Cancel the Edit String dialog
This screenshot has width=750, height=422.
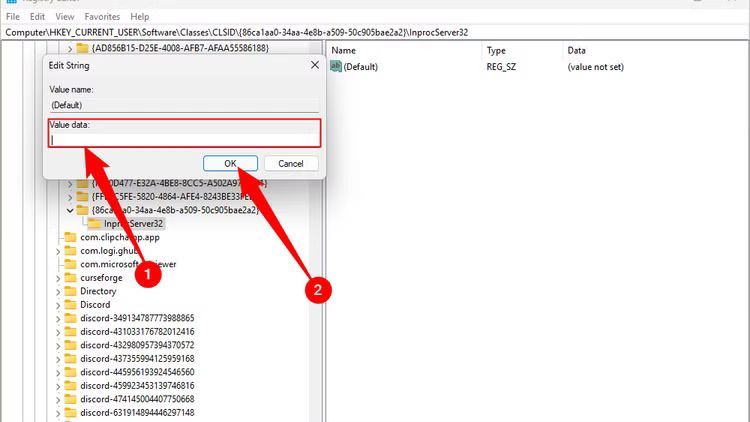(291, 163)
